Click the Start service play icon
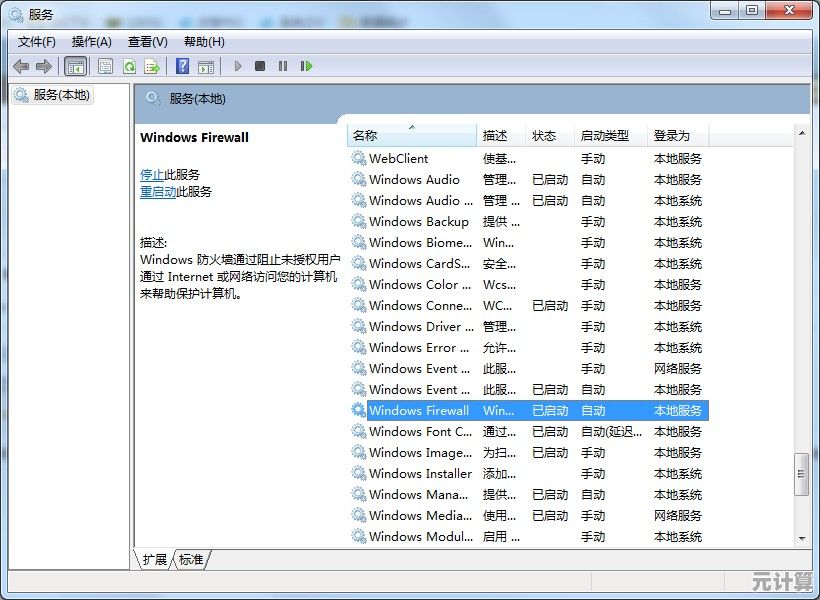820x600 pixels. point(238,66)
